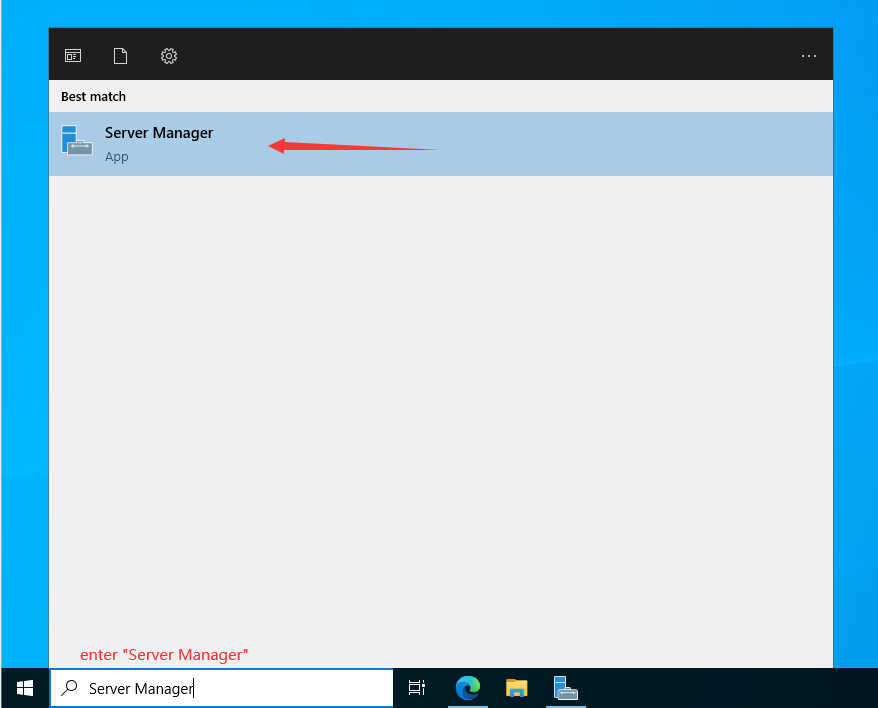878x708 pixels.
Task: Select the Documents filter icon
Action: point(121,56)
